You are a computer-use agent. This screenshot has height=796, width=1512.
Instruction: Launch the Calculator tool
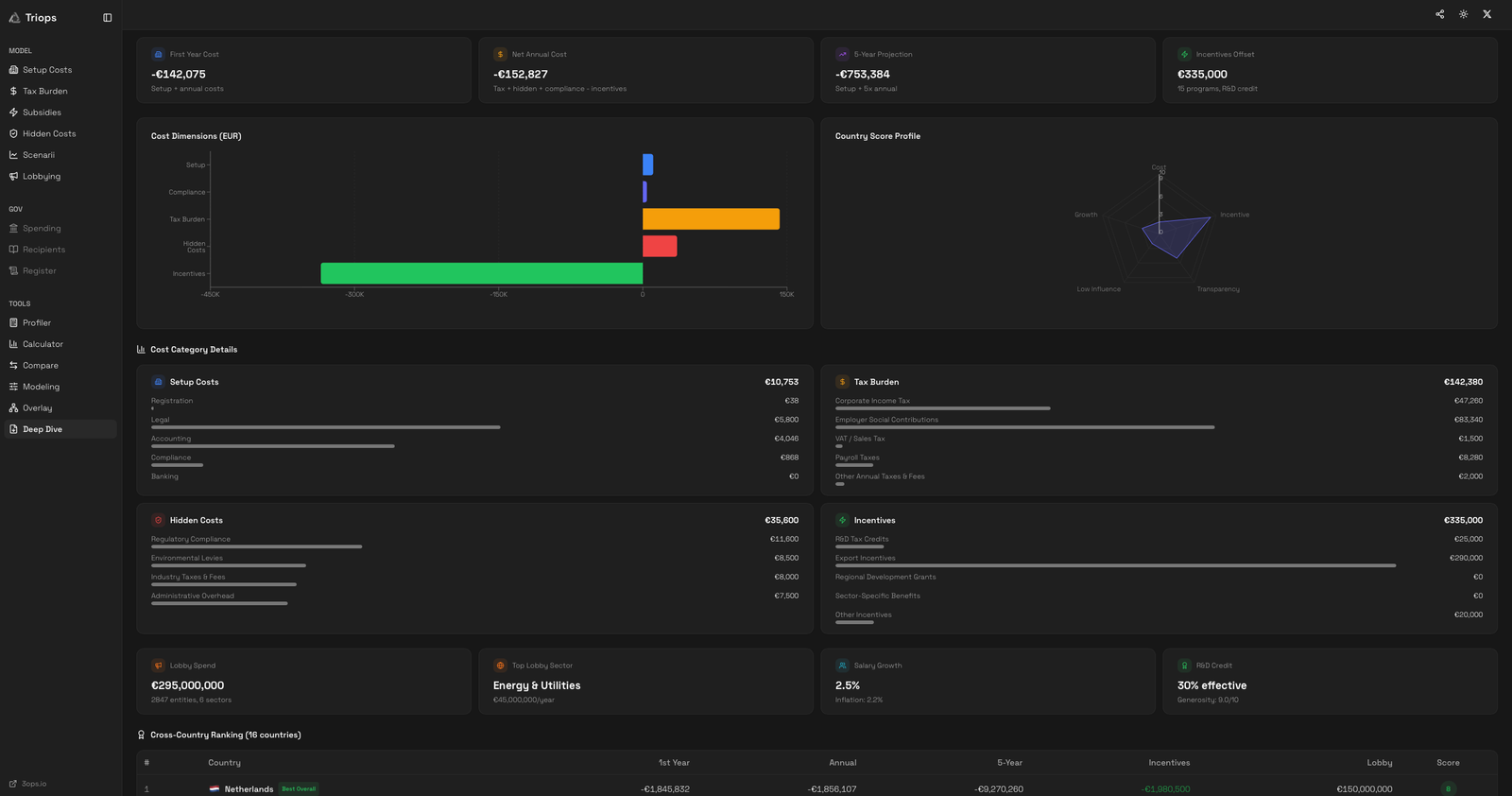tap(43, 344)
